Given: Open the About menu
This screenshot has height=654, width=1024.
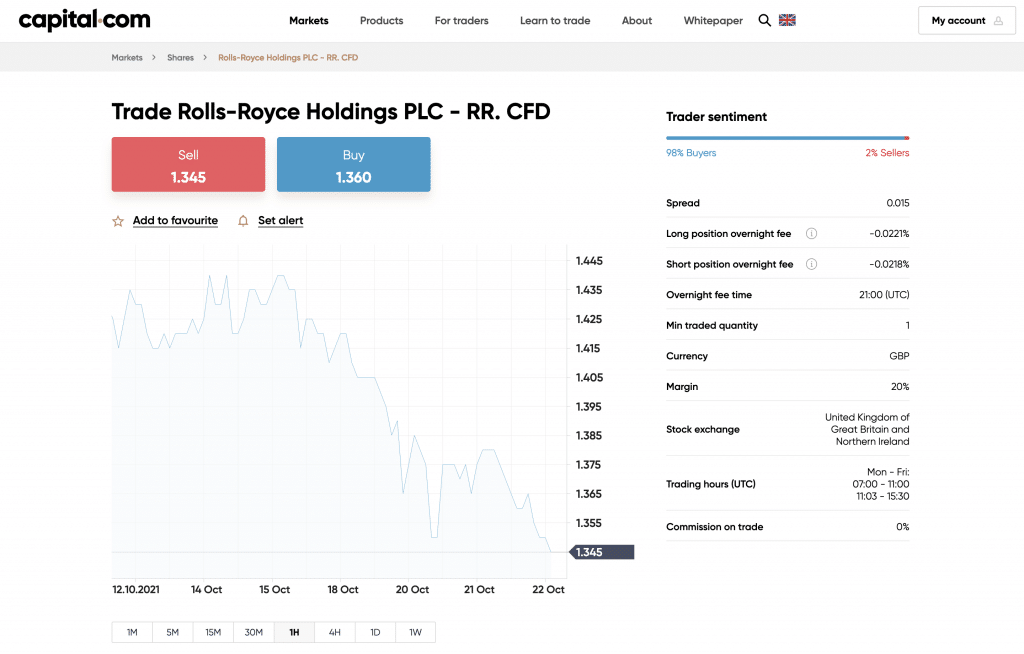Looking at the screenshot, I should (x=637, y=21).
